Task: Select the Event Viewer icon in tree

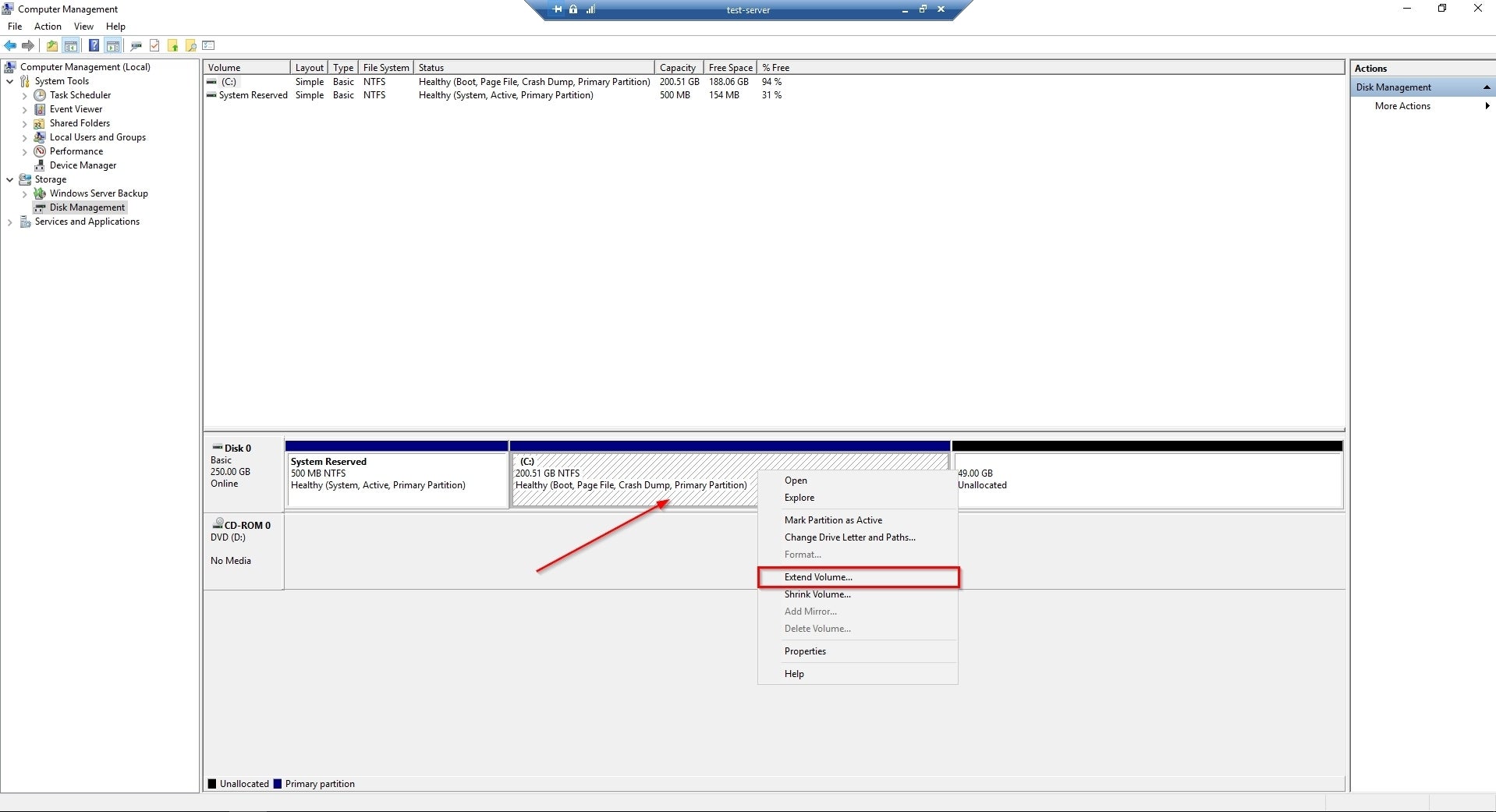Action: click(40, 109)
